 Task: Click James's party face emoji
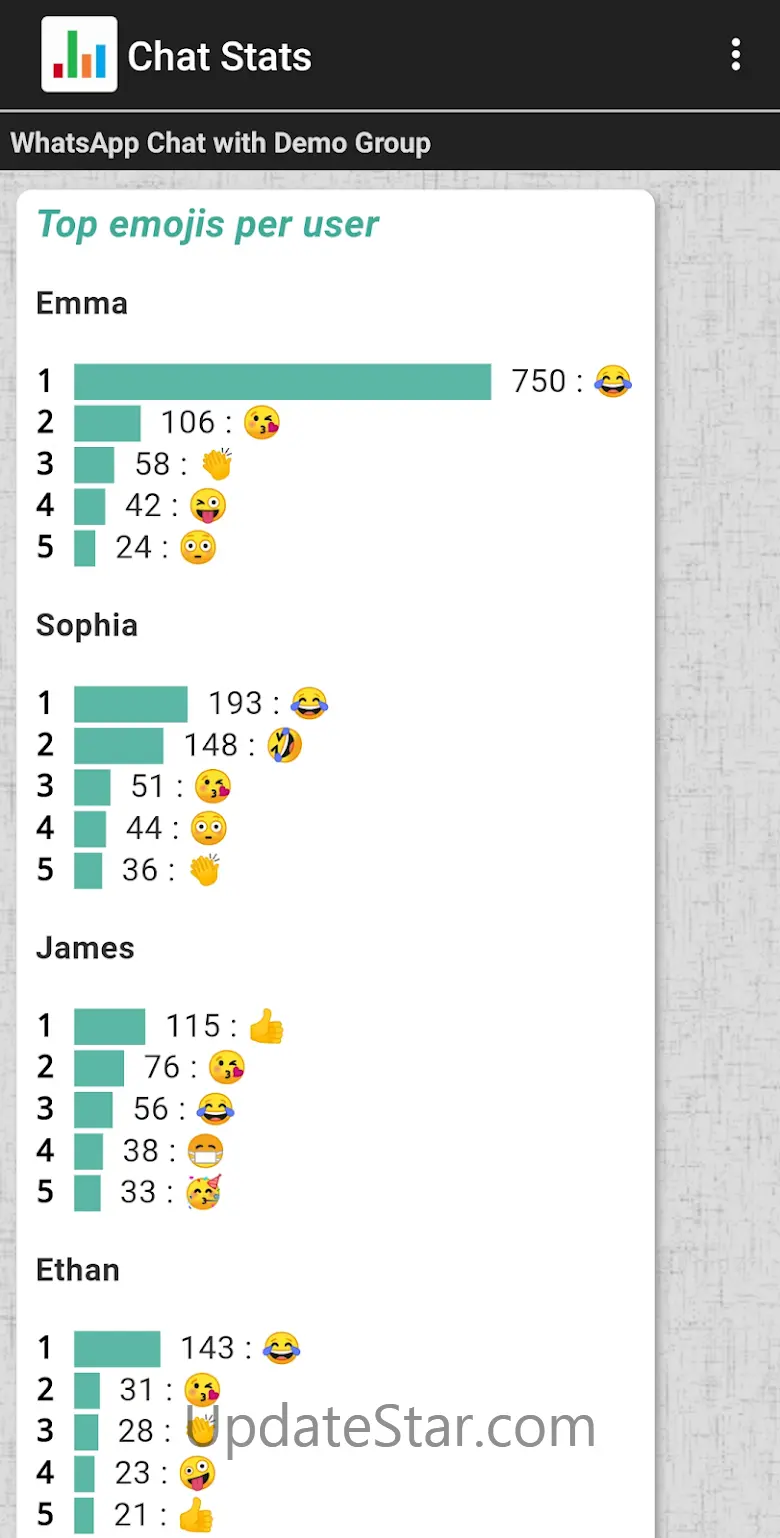pyautogui.click(x=202, y=1192)
